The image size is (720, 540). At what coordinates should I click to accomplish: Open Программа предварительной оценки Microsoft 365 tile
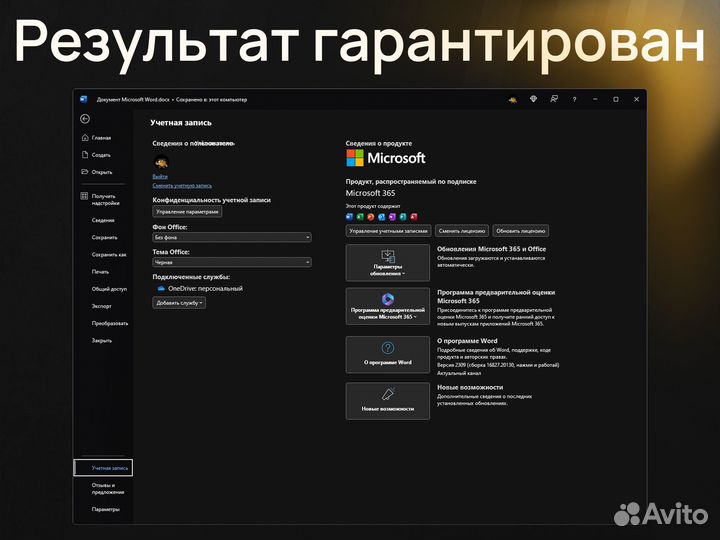[x=388, y=306]
